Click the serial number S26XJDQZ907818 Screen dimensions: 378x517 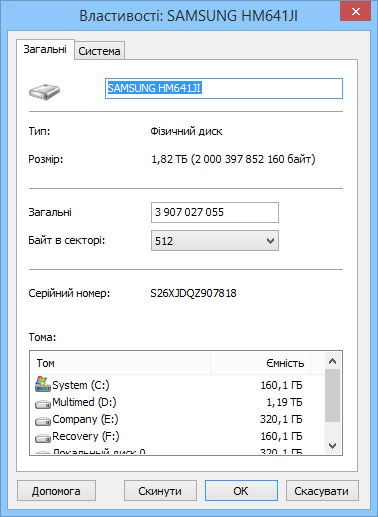pyautogui.click(x=193, y=293)
